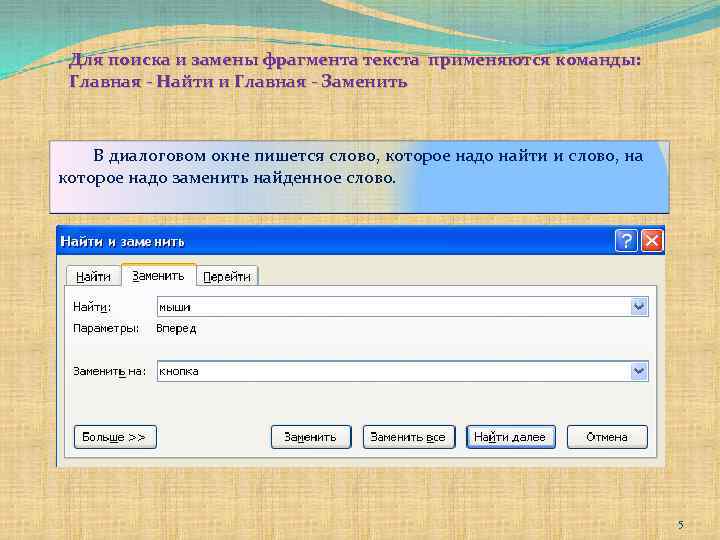Image resolution: width=720 pixels, height=540 pixels.
Task: Click the Отмена button
Action: (607, 437)
